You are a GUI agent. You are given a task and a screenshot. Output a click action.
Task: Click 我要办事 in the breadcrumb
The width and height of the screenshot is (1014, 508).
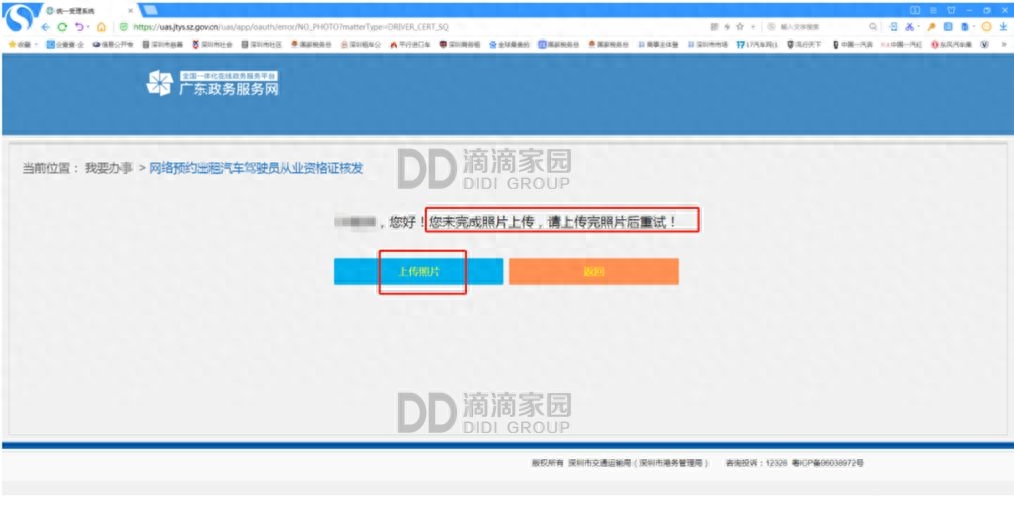[x=109, y=168]
